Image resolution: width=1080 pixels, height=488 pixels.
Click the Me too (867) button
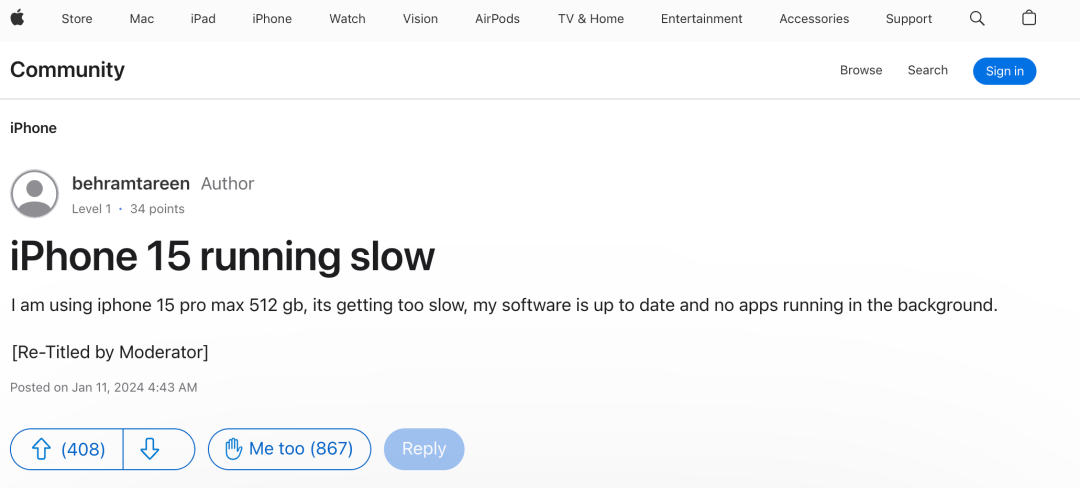click(x=289, y=449)
